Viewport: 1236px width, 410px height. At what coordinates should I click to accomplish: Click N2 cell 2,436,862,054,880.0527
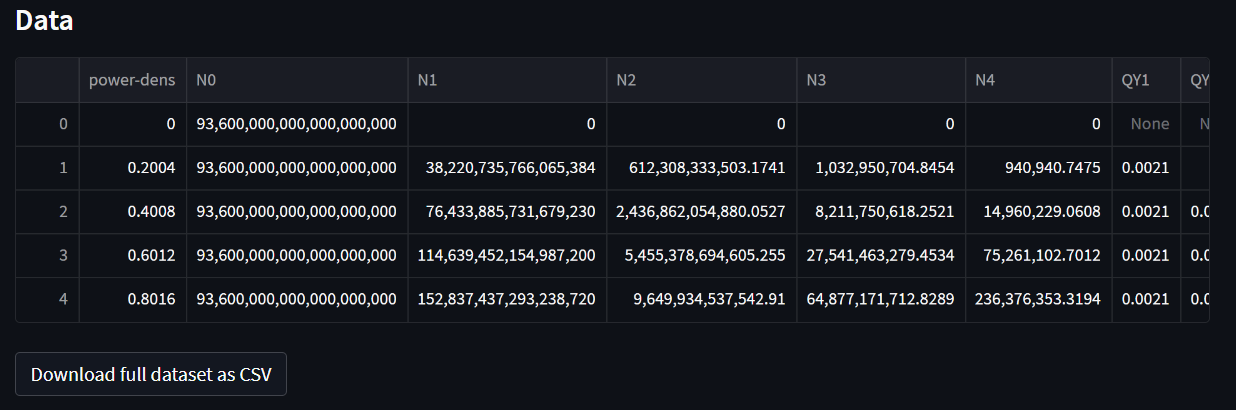[x=701, y=212]
